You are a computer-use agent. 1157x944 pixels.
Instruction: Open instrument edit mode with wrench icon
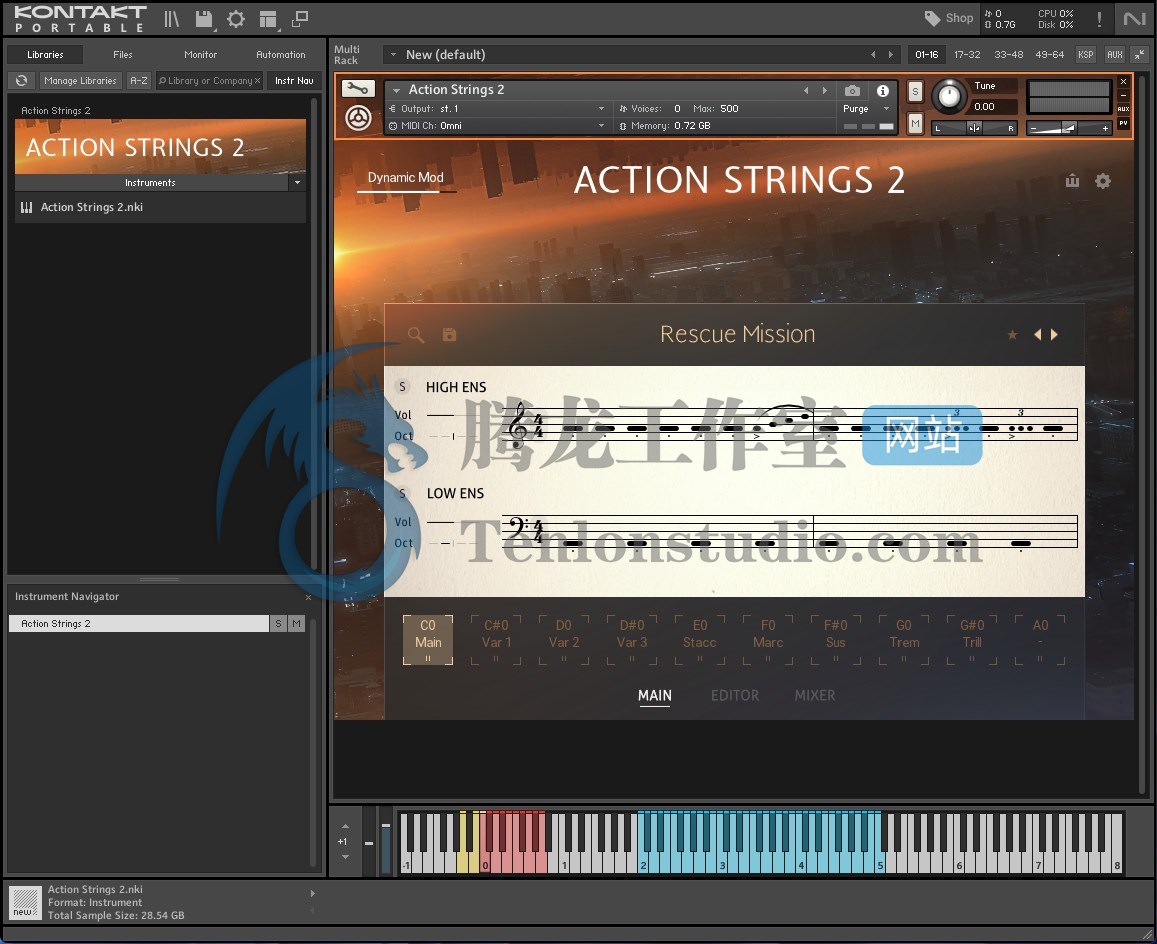[x=358, y=89]
